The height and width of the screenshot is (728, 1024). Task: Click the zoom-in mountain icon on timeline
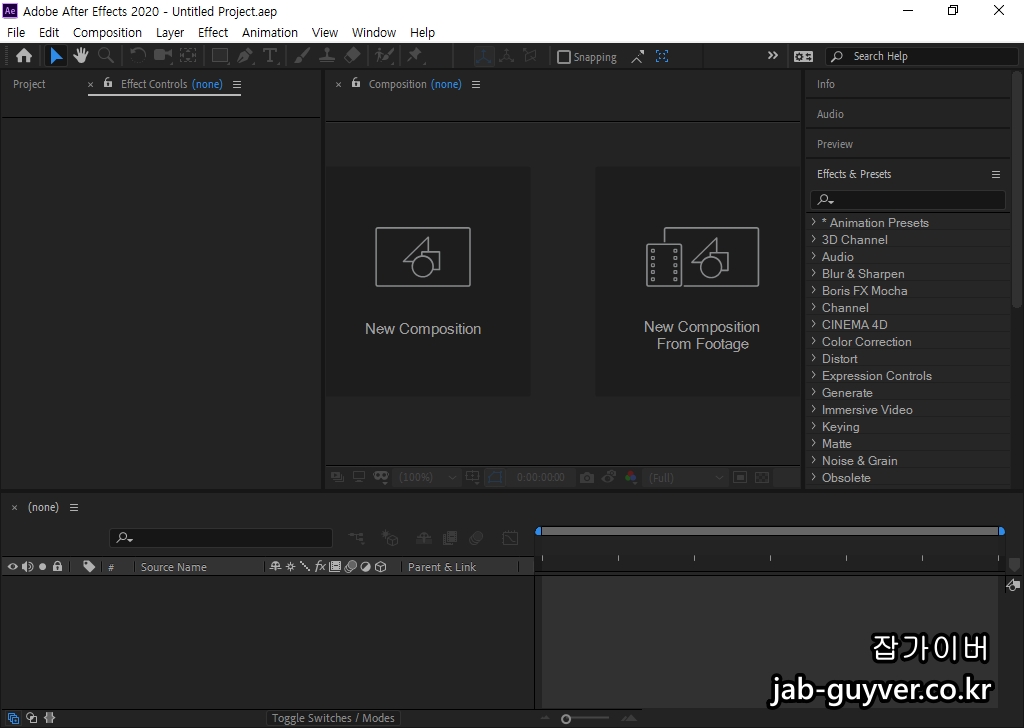[629, 718]
